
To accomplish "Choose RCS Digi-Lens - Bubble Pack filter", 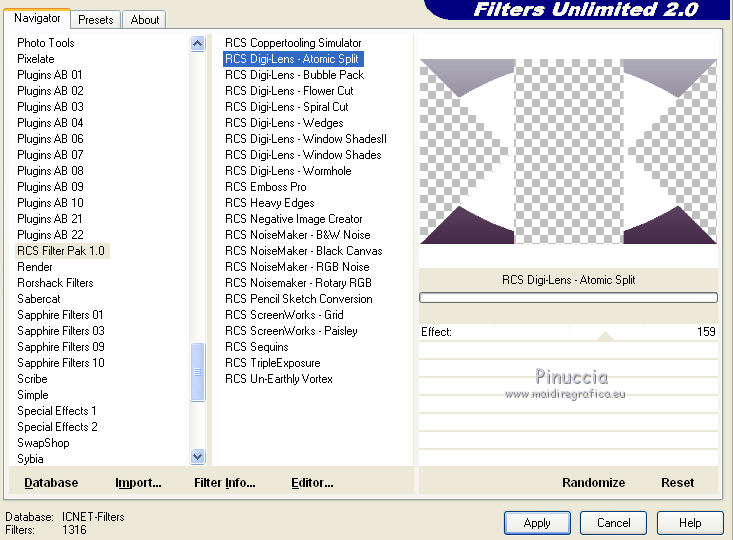I will (x=295, y=75).
